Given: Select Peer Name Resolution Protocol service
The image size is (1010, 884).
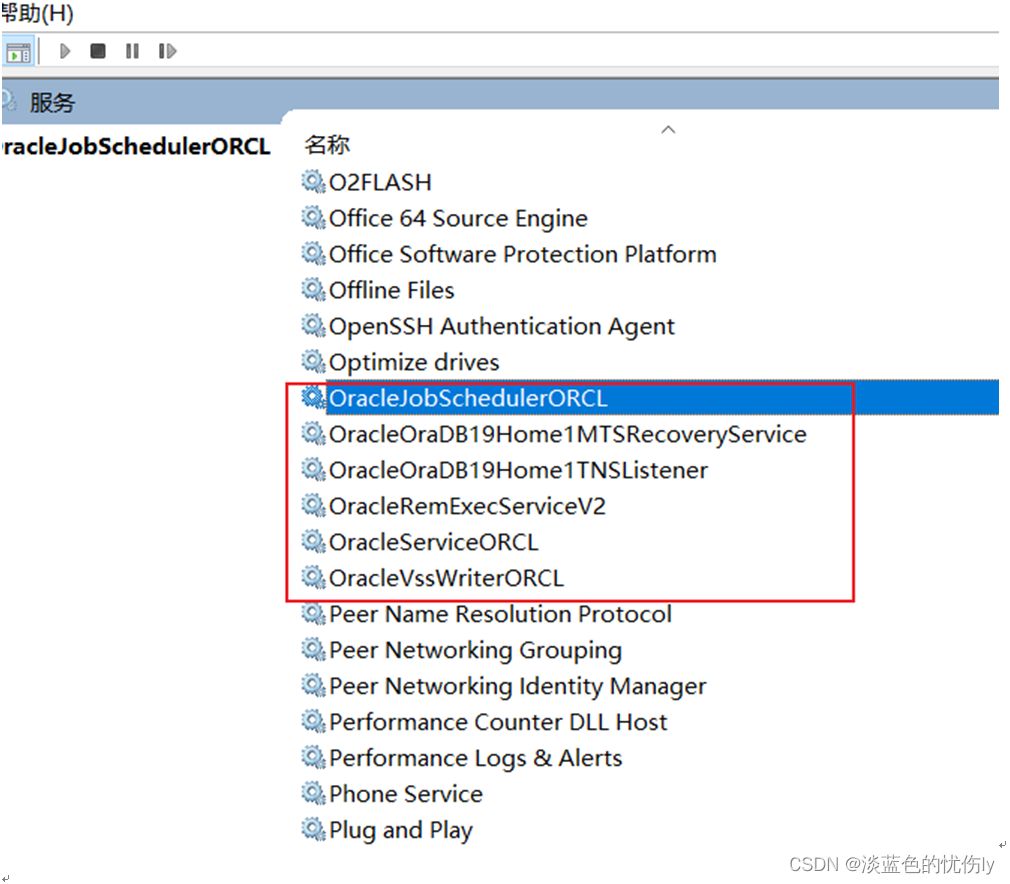Looking at the screenshot, I should coord(500,615).
